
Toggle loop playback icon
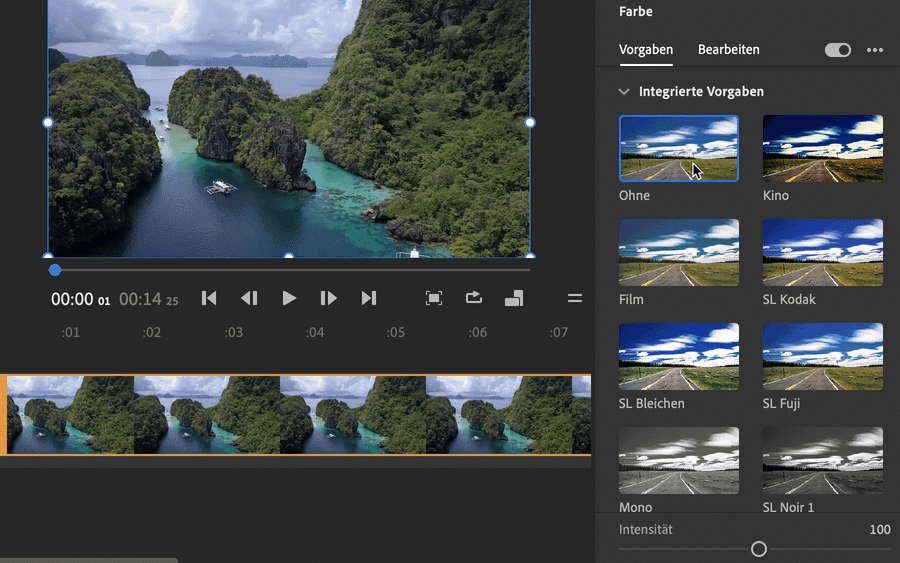click(x=474, y=298)
